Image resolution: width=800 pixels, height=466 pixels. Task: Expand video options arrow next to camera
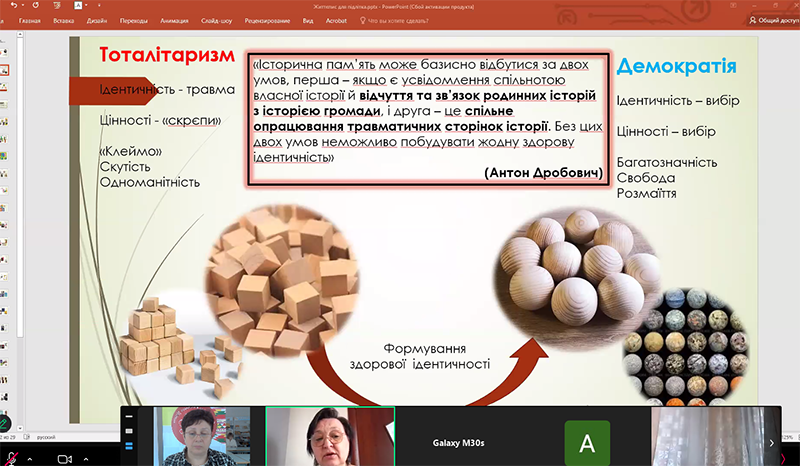pos(86,459)
